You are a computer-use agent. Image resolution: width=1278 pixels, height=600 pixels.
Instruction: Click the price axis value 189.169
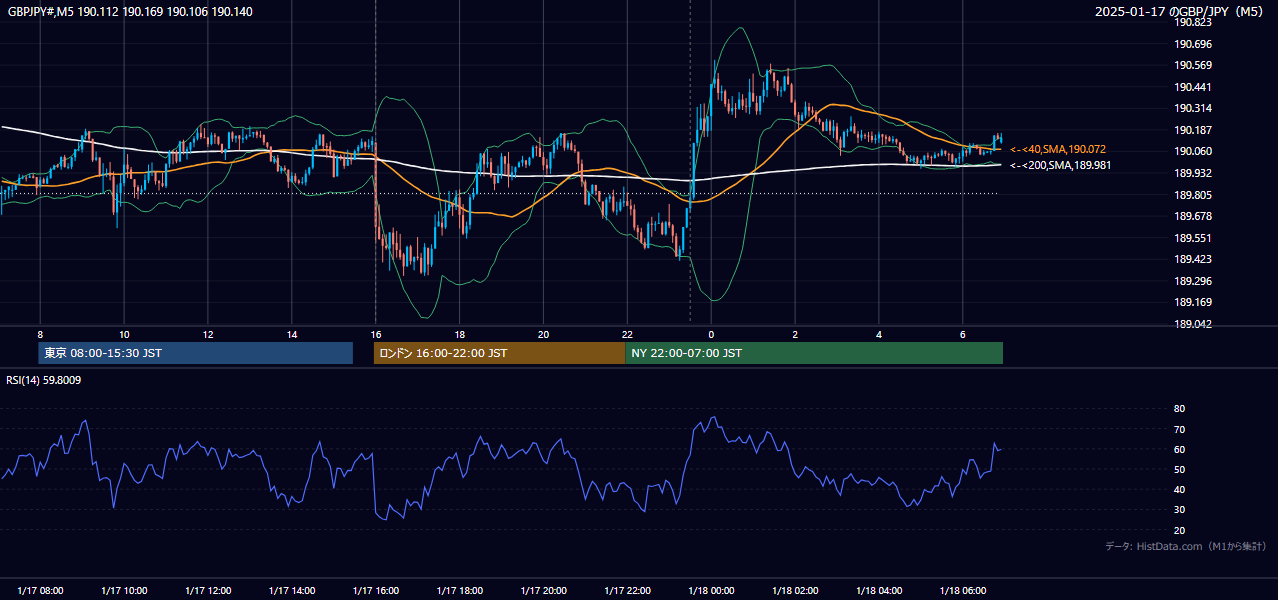pos(1194,302)
